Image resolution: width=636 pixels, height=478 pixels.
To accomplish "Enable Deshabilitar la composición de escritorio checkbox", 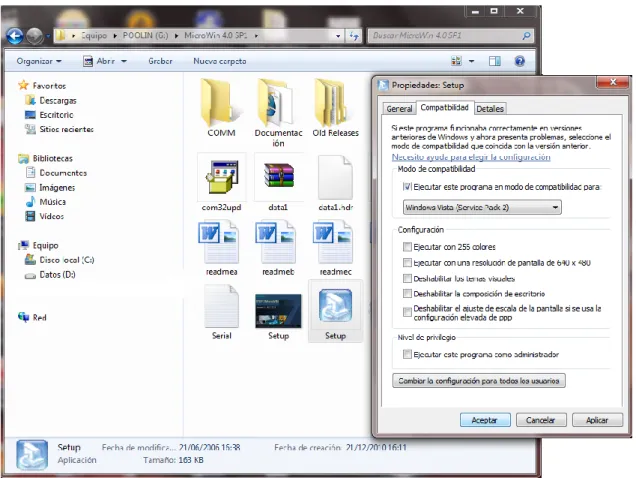I will (x=407, y=293).
